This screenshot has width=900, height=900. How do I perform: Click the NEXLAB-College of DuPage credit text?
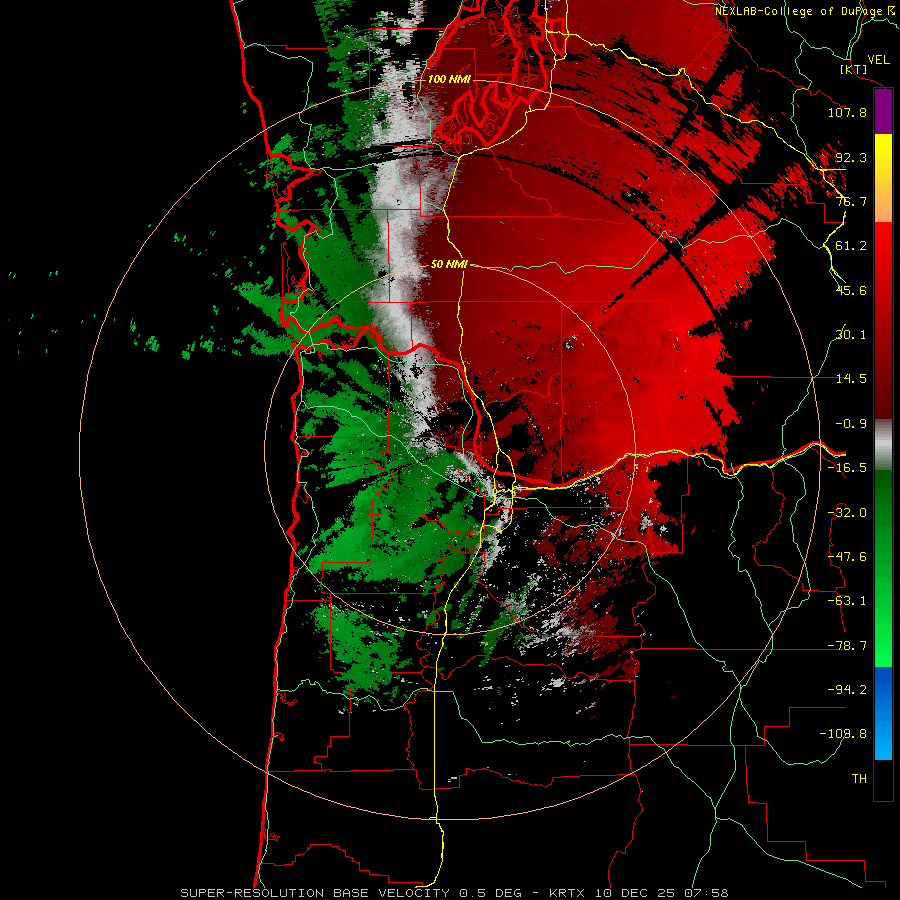(x=804, y=11)
